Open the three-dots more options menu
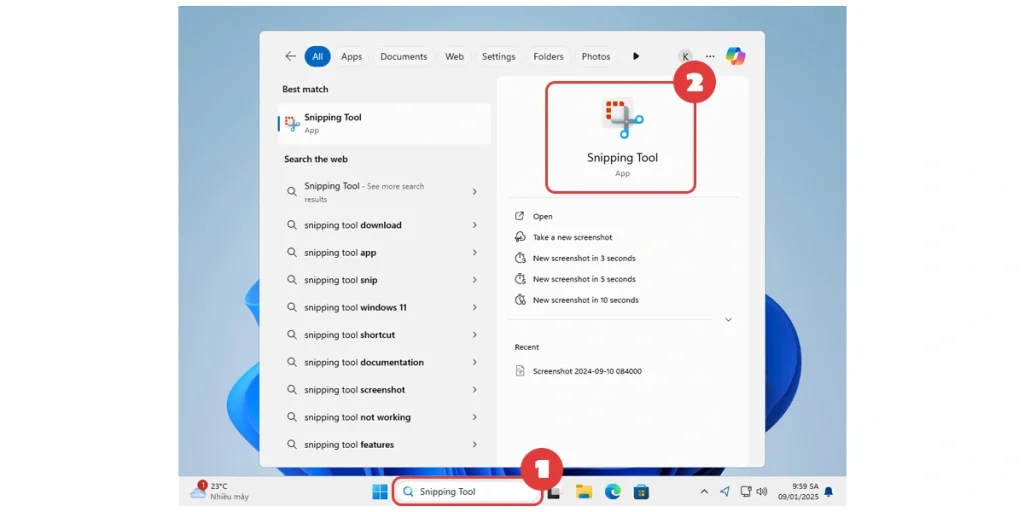The image size is (1024, 512). point(710,57)
